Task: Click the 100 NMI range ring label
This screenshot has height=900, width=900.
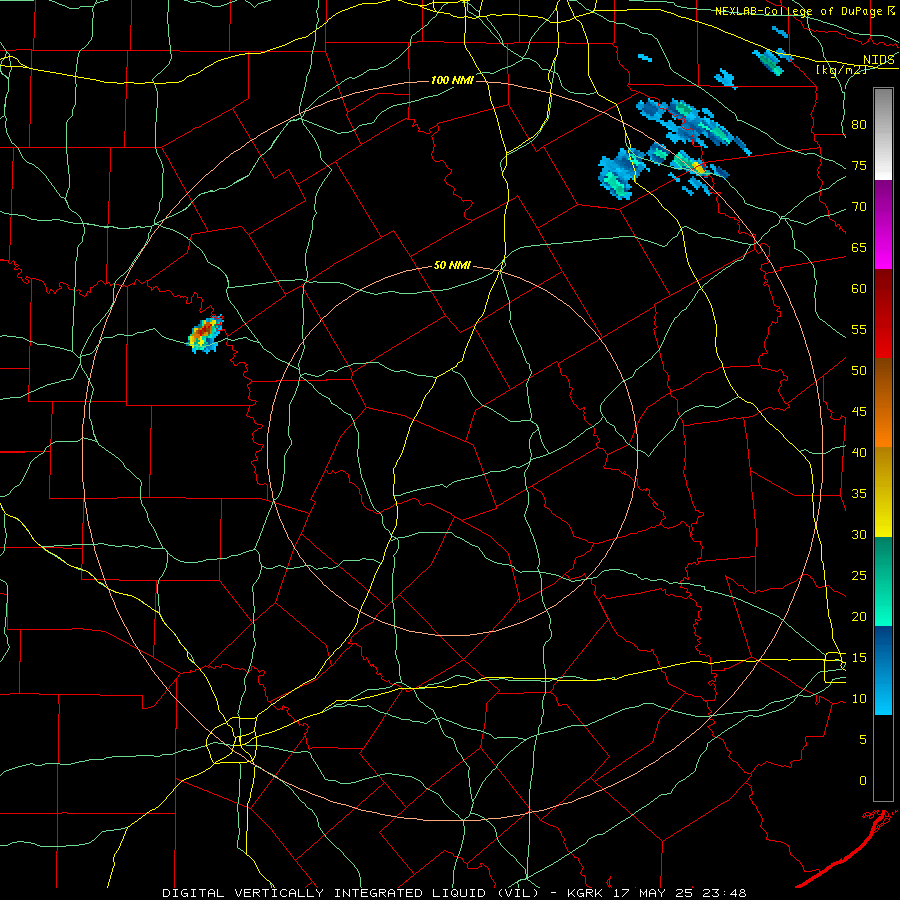Action: tap(452, 80)
